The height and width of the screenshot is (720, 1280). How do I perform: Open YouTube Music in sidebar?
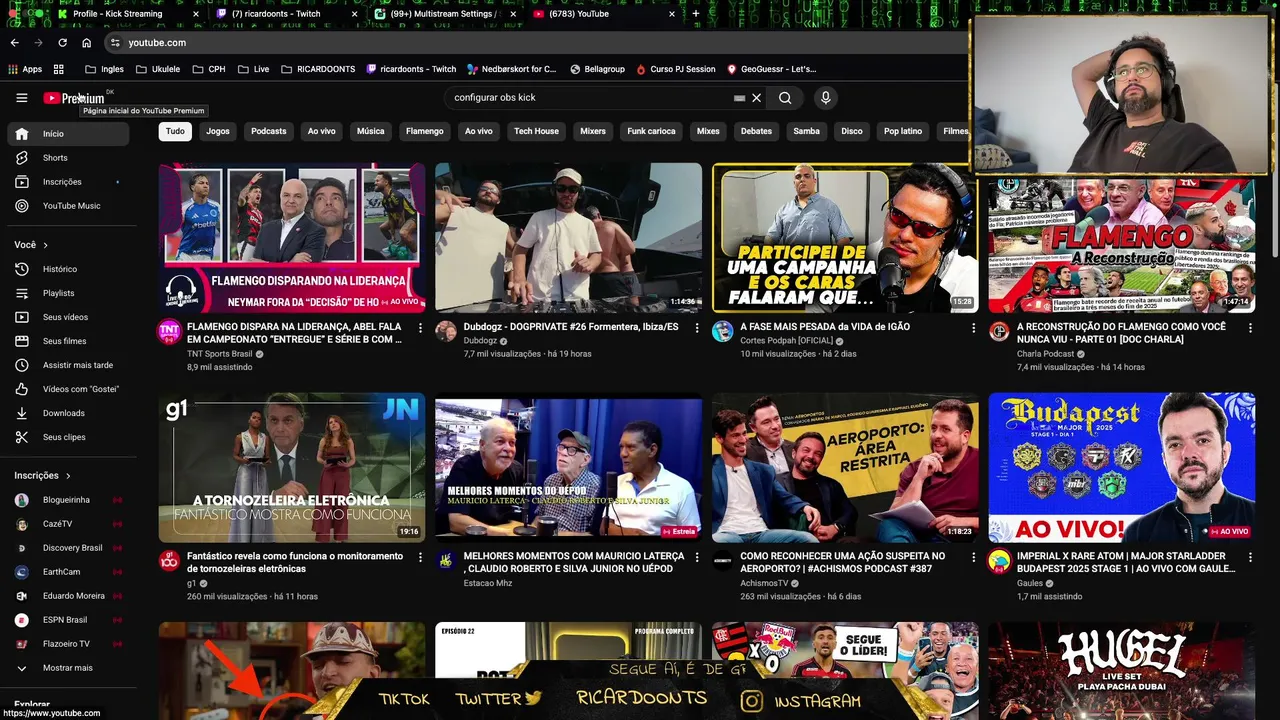[x=68, y=206]
